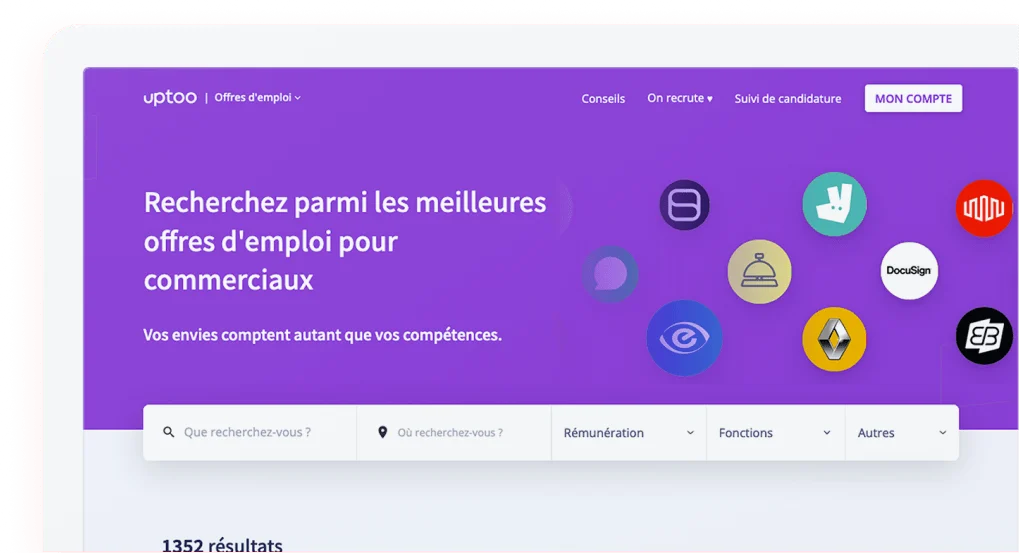Open the Fonctions filter dropdown
1019x553 pixels.
(775, 433)
